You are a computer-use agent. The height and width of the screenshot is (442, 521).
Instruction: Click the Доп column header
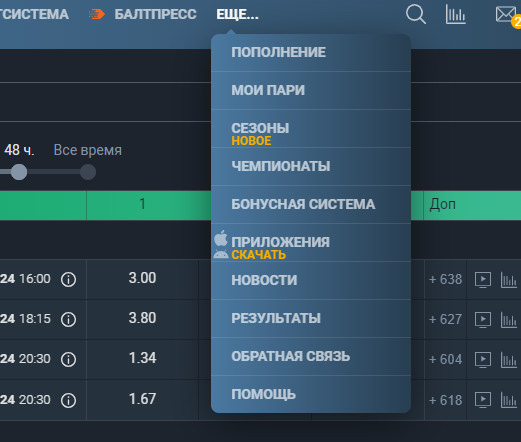coord(442,204)
